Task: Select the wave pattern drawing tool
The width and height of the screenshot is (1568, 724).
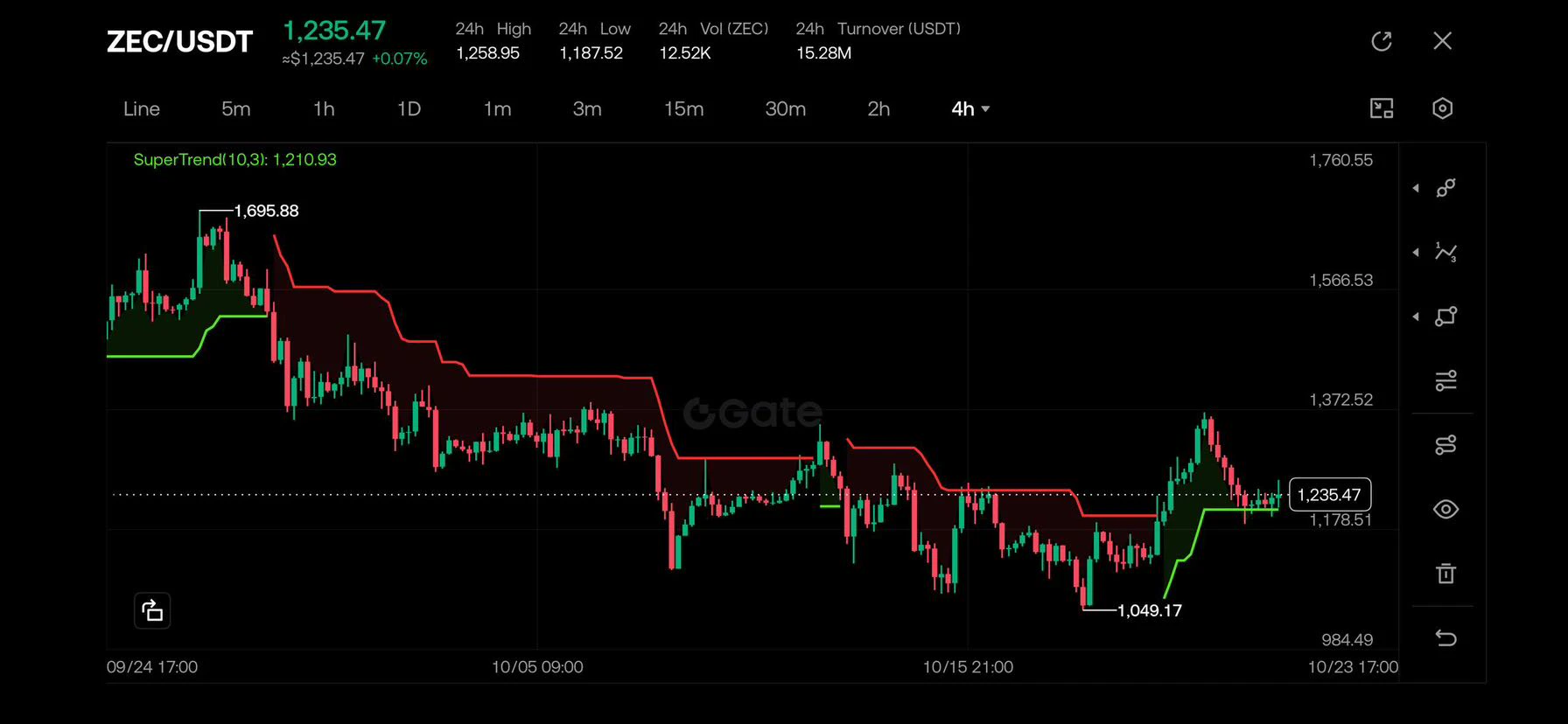Action: pos(1446,252)
